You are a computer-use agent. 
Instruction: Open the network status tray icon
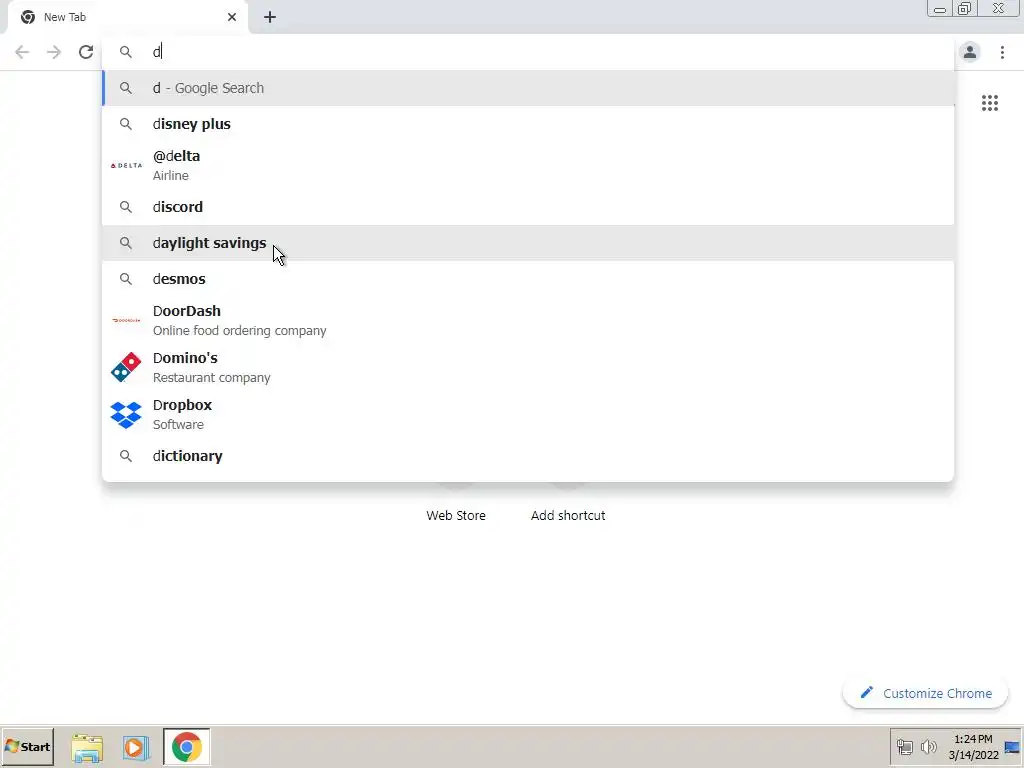tap(904, 746)
